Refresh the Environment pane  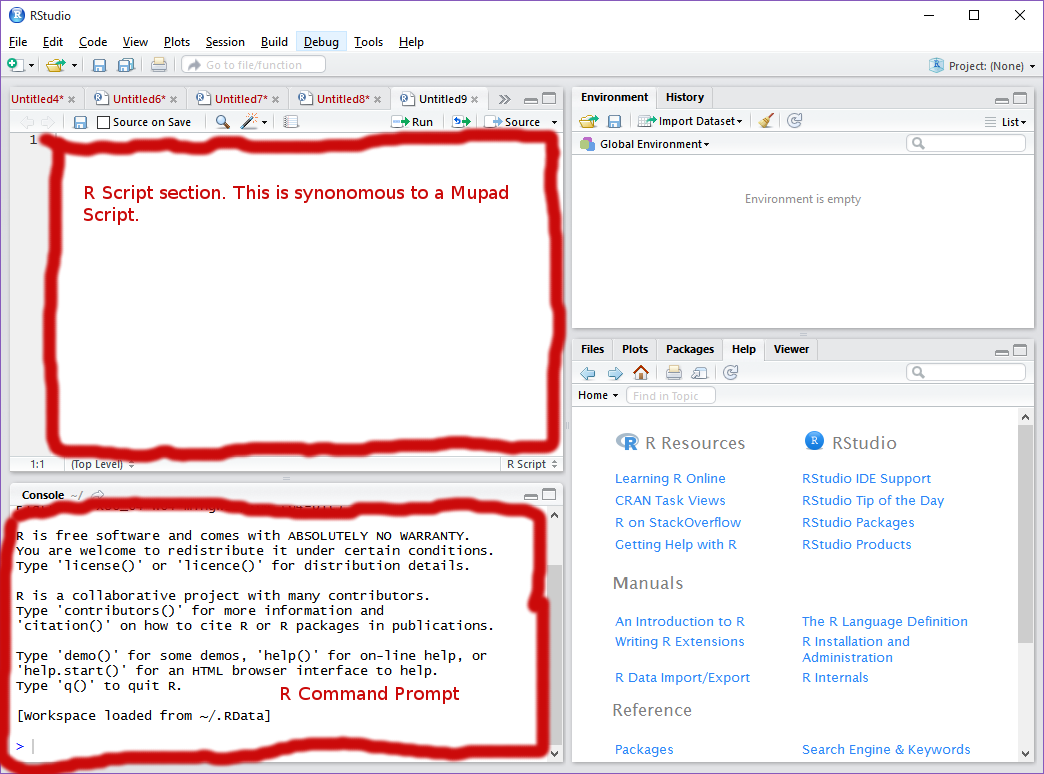click(x=794, y=121)
